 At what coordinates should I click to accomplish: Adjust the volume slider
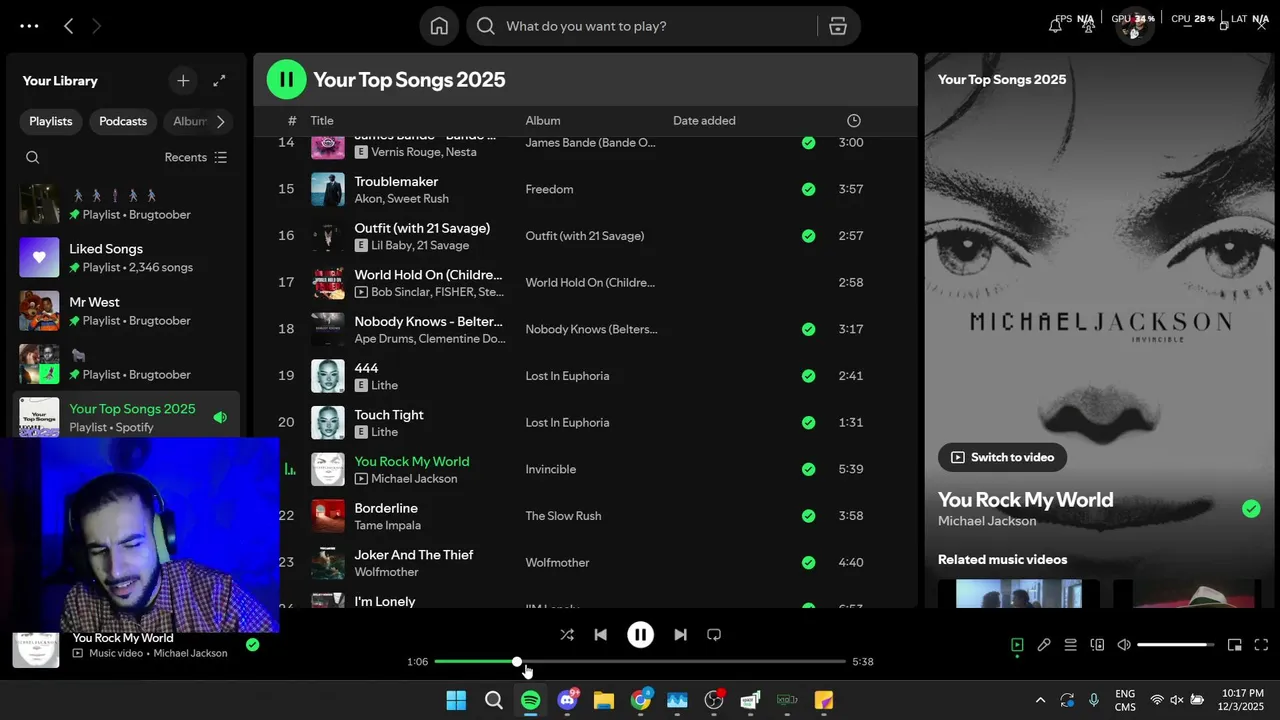[x=1176, y=645]
